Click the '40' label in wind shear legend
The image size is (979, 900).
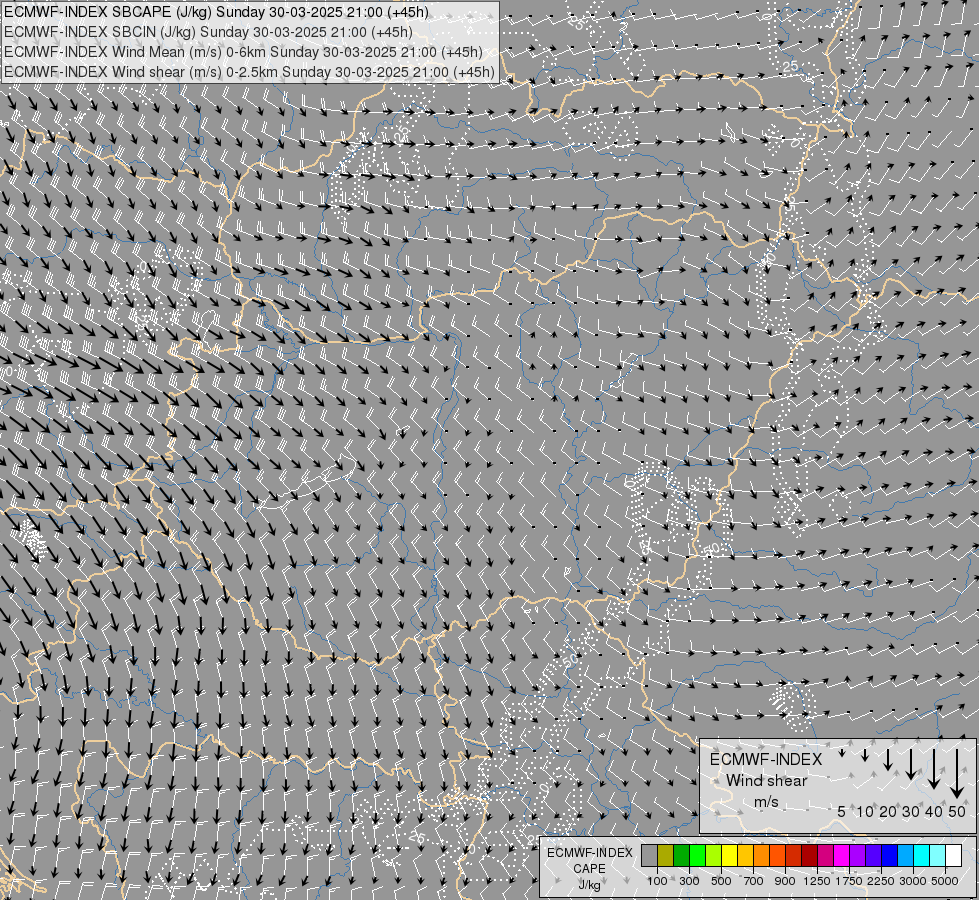tap(934, 811)
